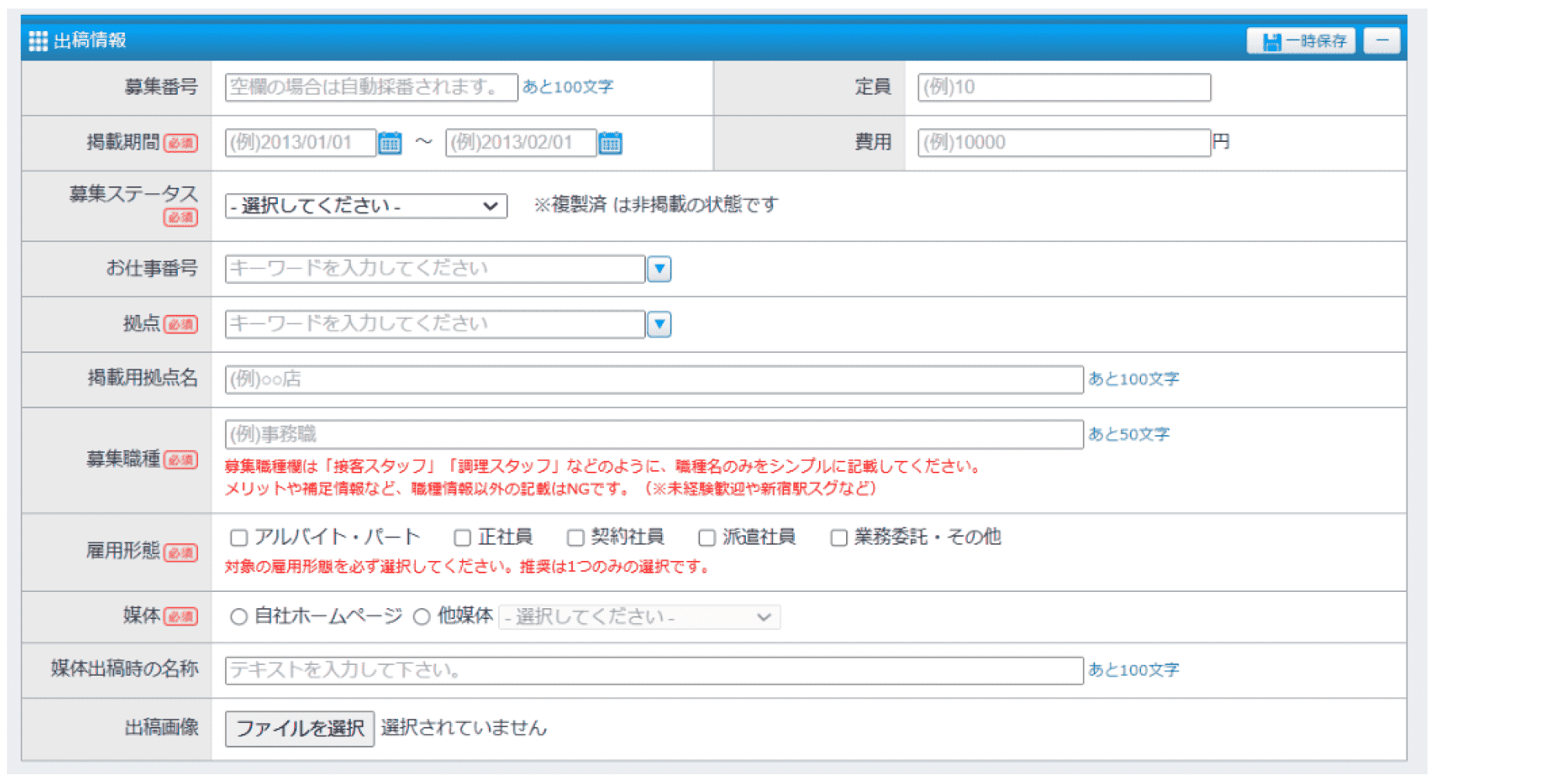Select the 業務委託・その他 checkbox
Viewport: 1568px width, 782px height.
[x=838, y=536]
